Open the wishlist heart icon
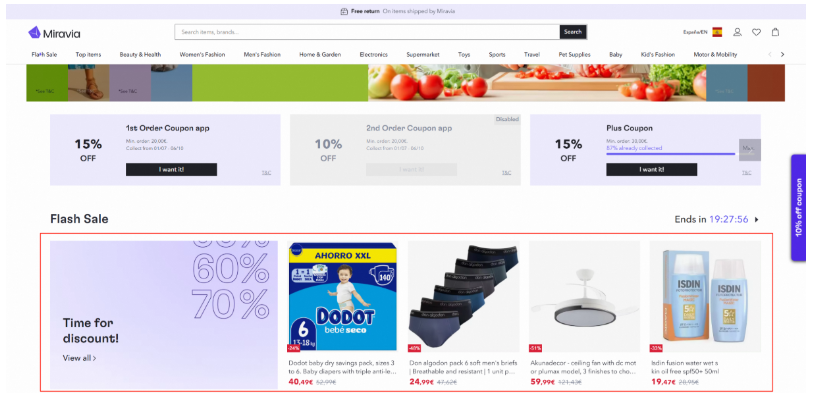Viewport: 816px width, 400px height. coord(756,32)
